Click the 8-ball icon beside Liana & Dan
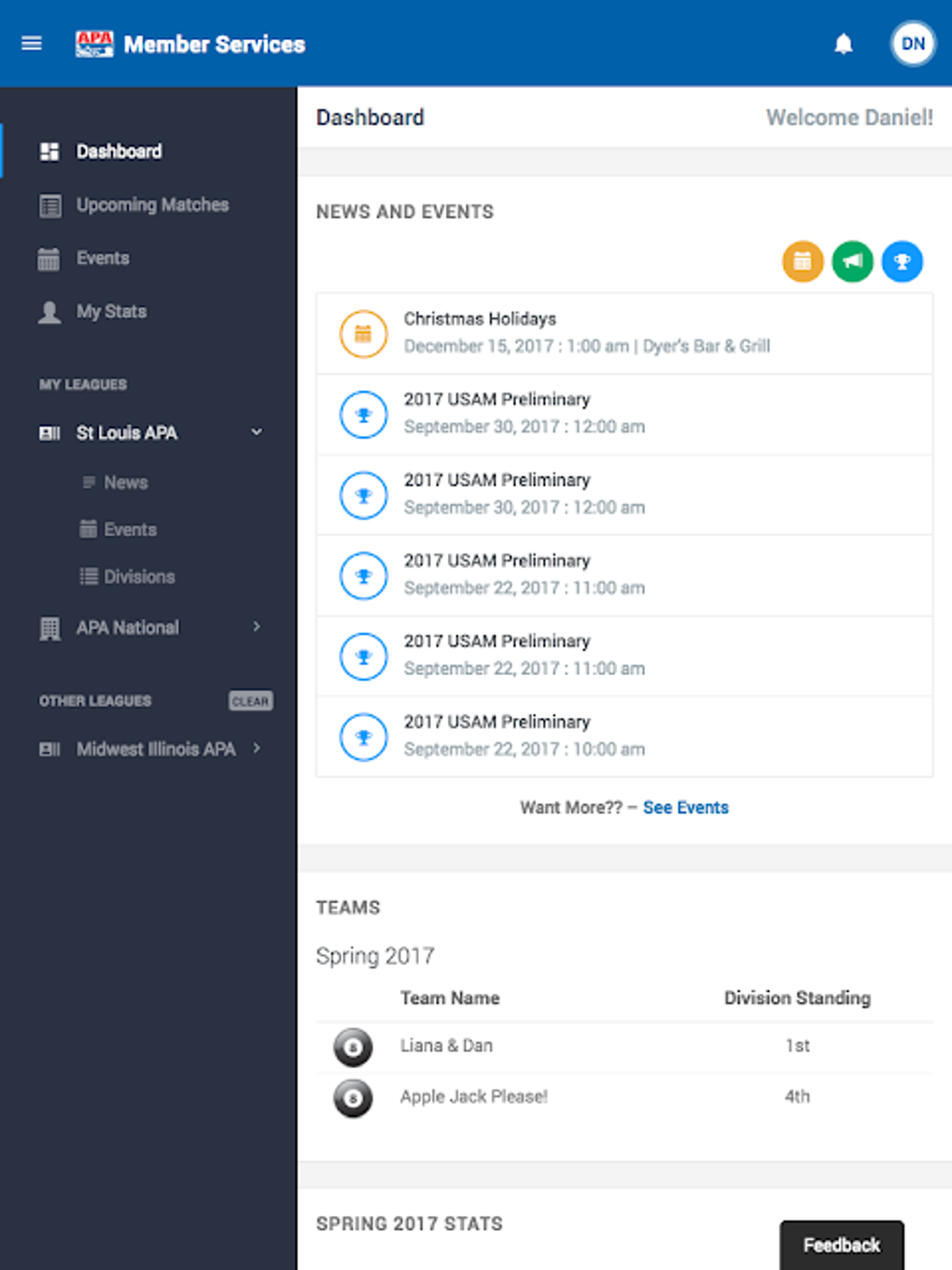952x1270 pixels. pos(353,1047)
